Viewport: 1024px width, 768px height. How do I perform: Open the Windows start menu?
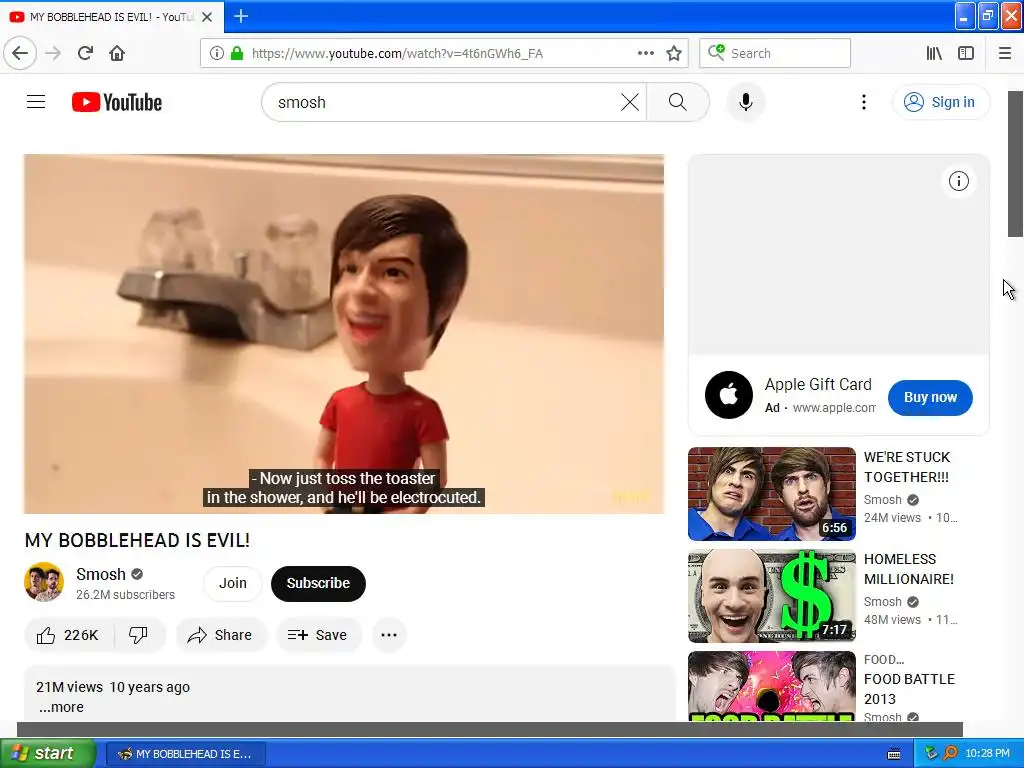[48, 754]
